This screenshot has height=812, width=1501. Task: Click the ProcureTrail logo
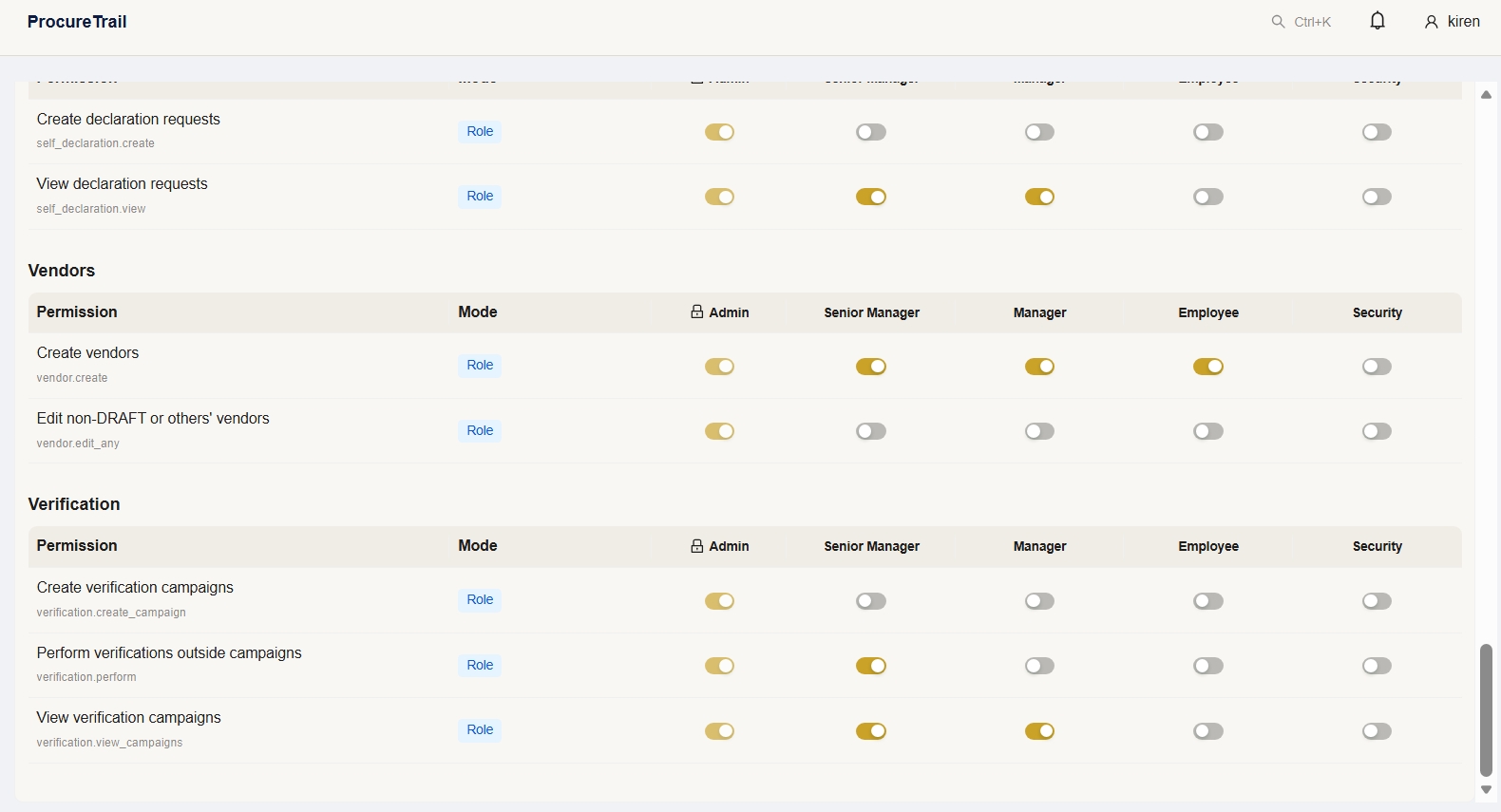click(x=77, y=22)
